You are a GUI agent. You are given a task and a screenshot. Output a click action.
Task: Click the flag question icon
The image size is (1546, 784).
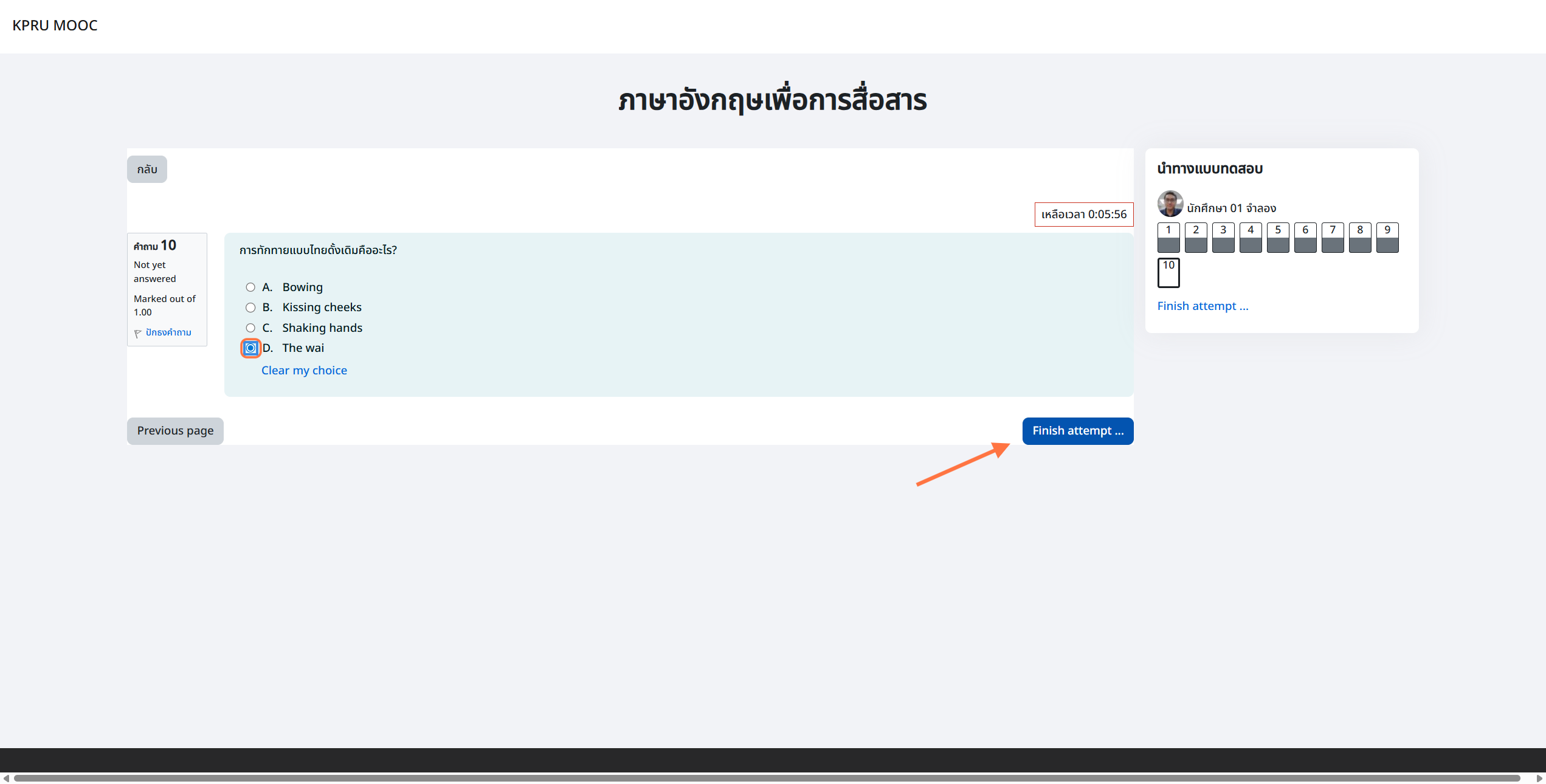138,333
